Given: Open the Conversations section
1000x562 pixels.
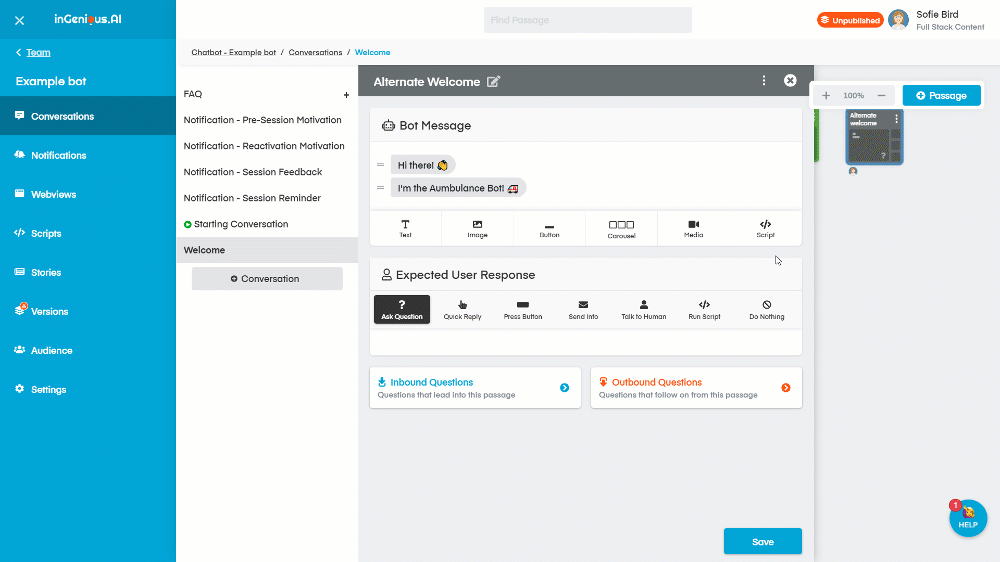Looking at the screenshot, I should pyautogui.click(x=88, y=116).
